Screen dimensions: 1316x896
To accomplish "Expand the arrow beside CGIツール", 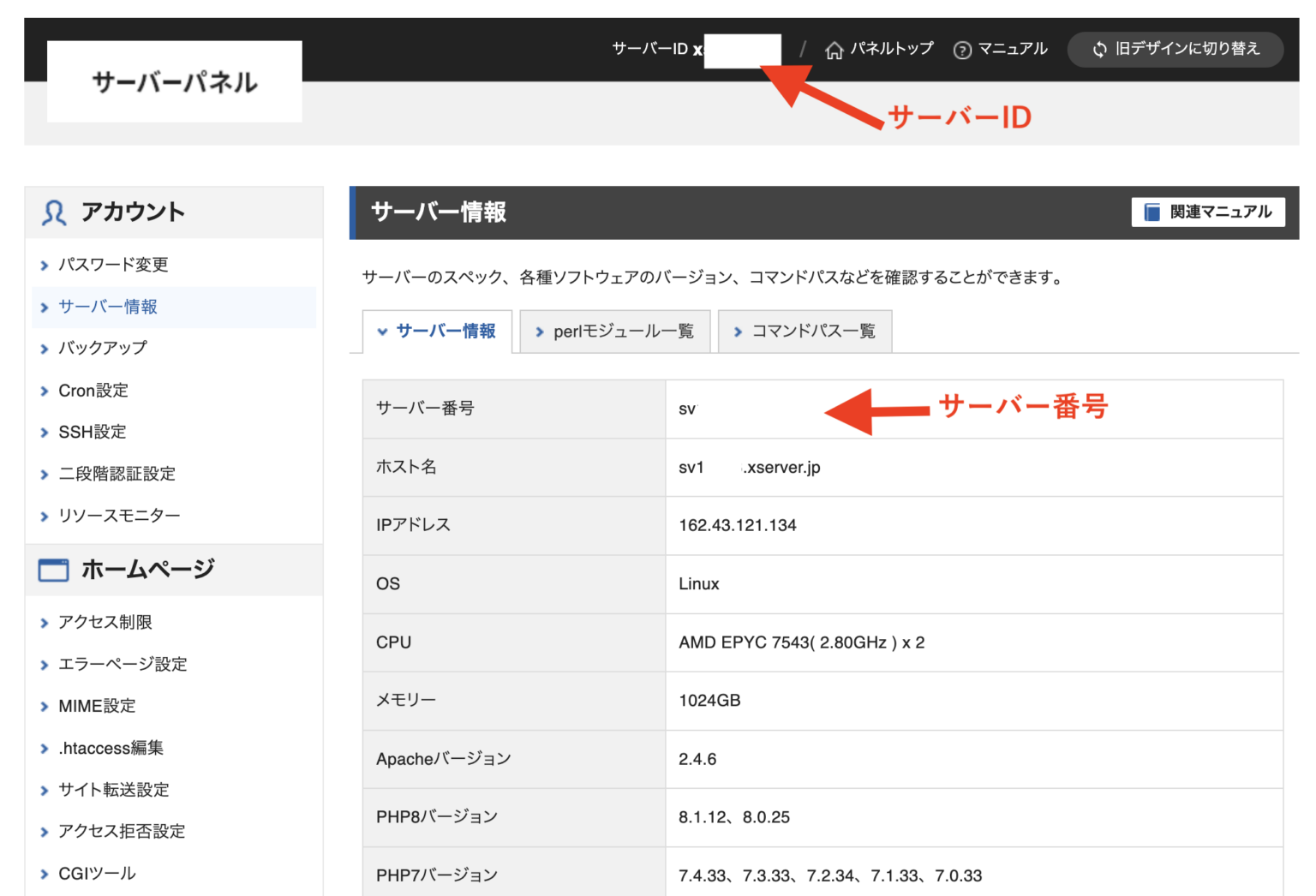I will tap(44, 873).
